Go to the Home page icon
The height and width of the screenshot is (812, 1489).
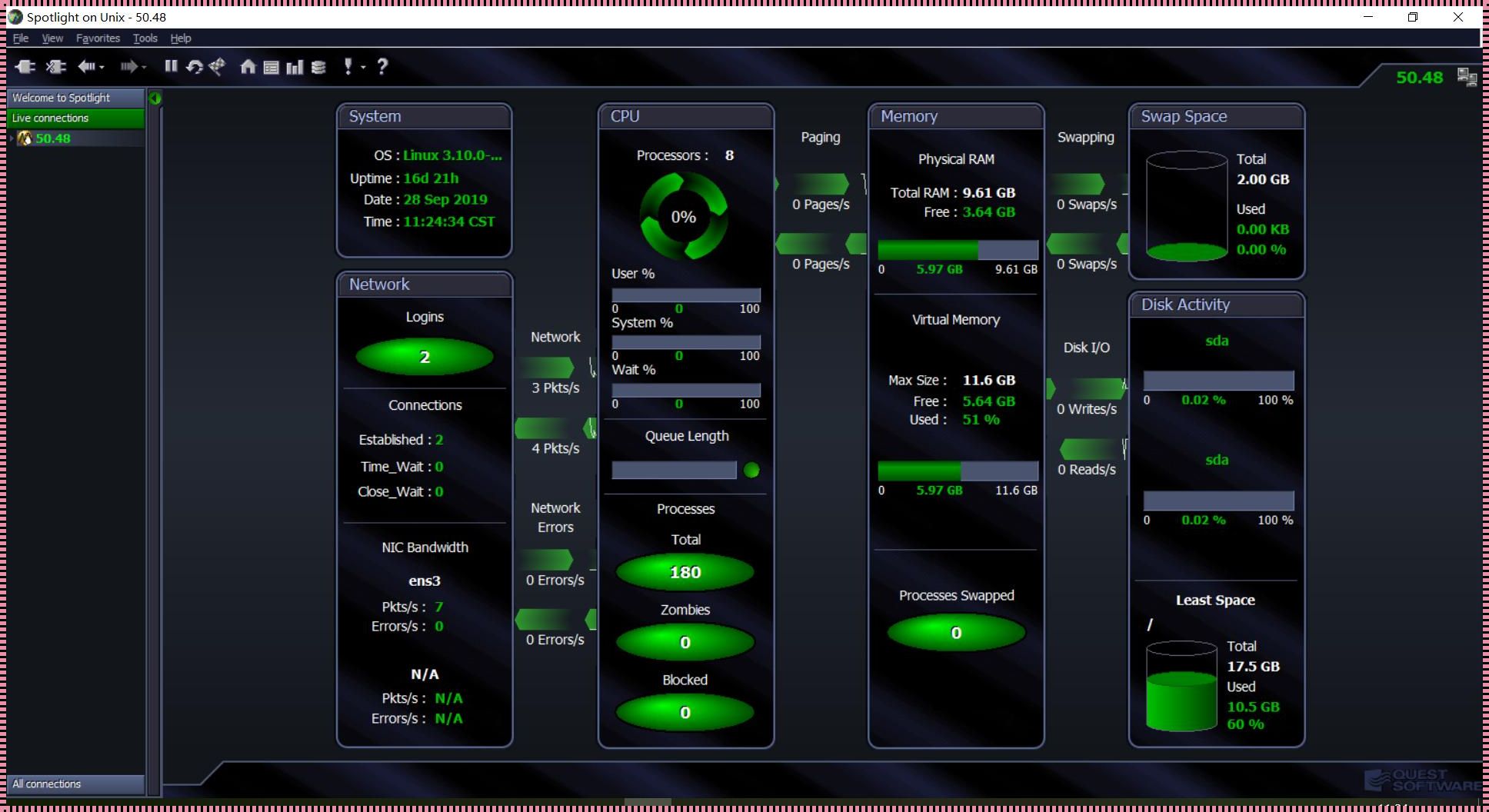[248, 67]
